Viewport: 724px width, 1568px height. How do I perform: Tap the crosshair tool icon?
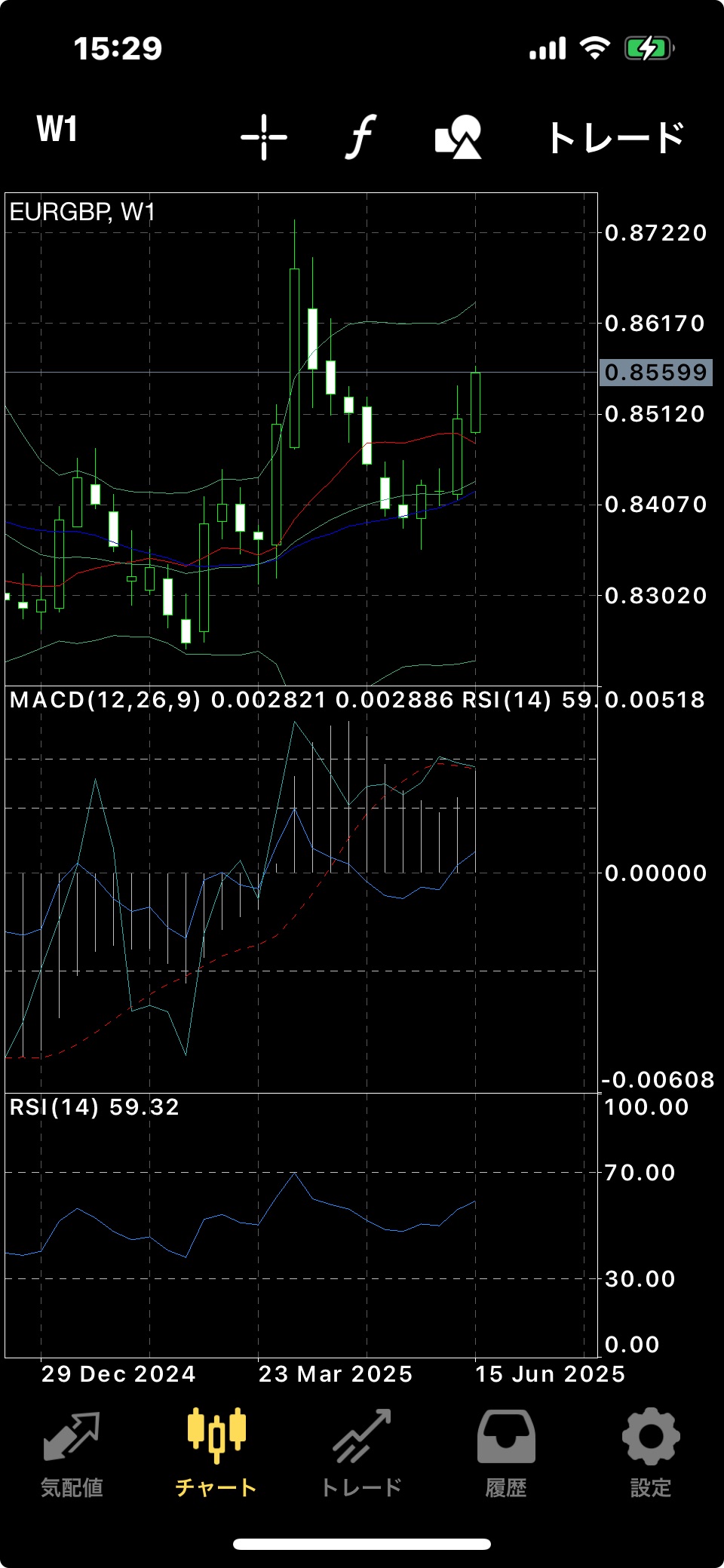click(x=264, y=137)
